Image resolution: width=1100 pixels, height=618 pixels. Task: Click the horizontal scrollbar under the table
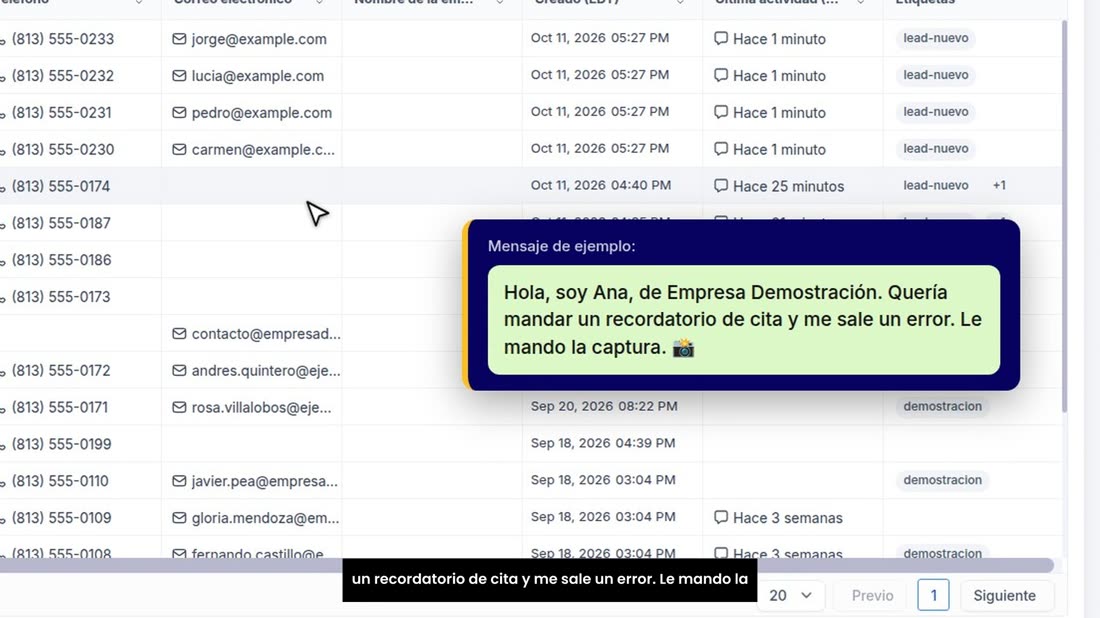pyautogui.click(x=526, y=565)
